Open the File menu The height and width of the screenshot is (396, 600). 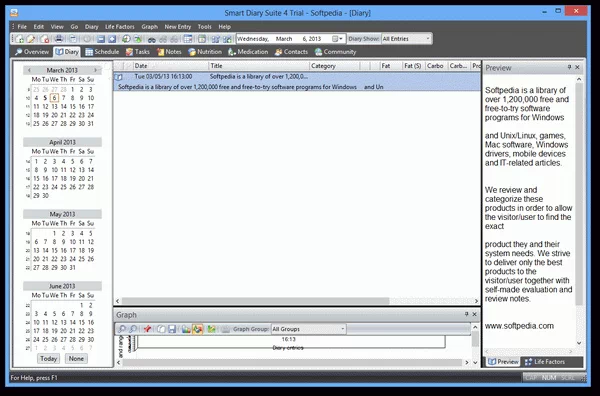pyautogui.click(x=22, y=27)
